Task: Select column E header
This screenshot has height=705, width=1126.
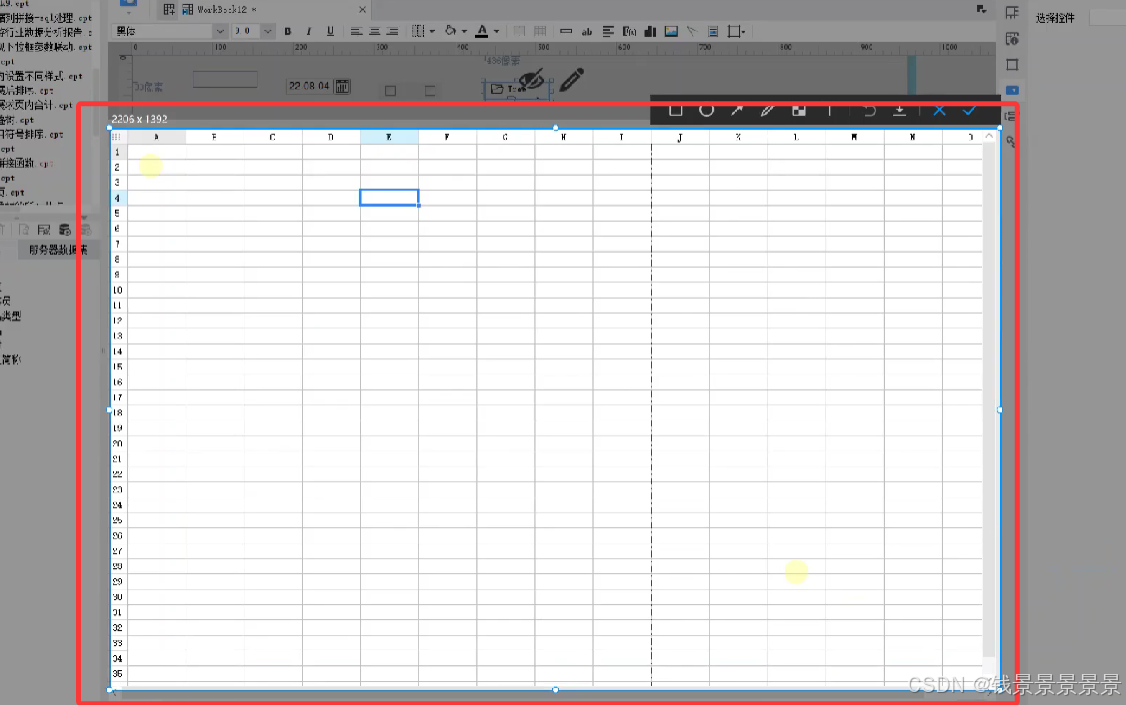Action: point(389,136)
